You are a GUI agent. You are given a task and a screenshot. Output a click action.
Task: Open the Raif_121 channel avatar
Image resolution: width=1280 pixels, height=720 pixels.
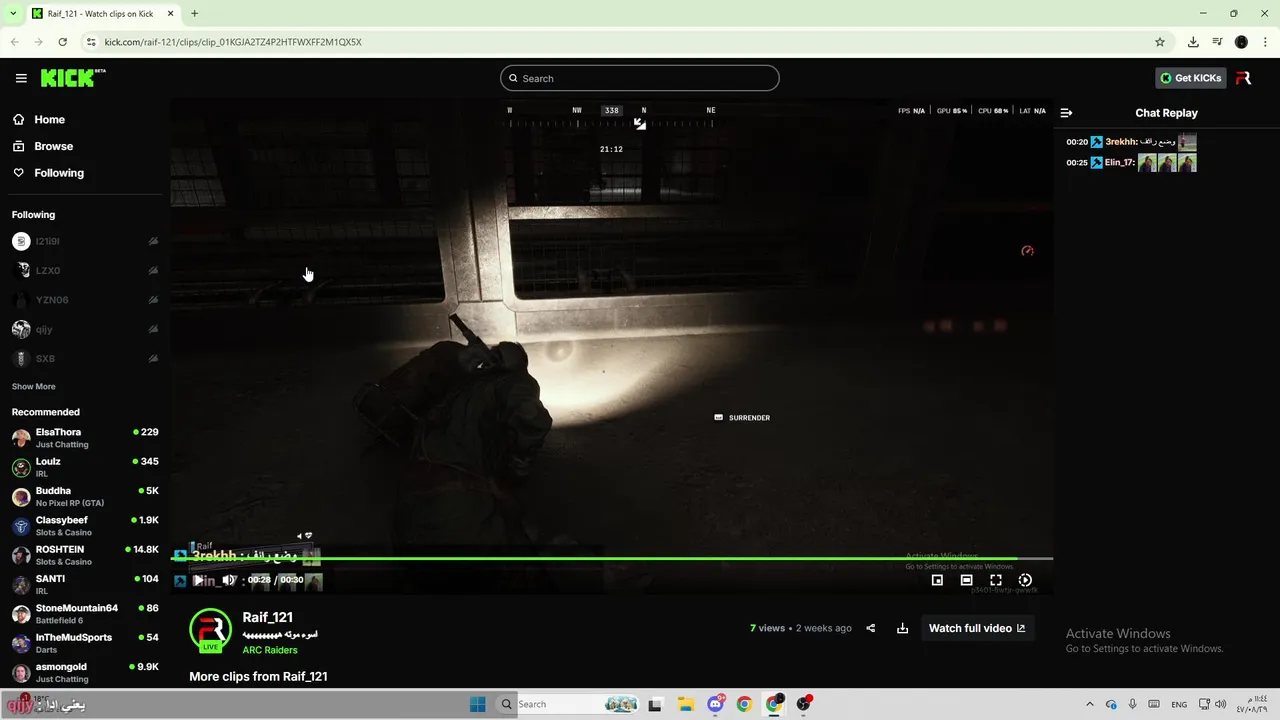coord(210,630)
